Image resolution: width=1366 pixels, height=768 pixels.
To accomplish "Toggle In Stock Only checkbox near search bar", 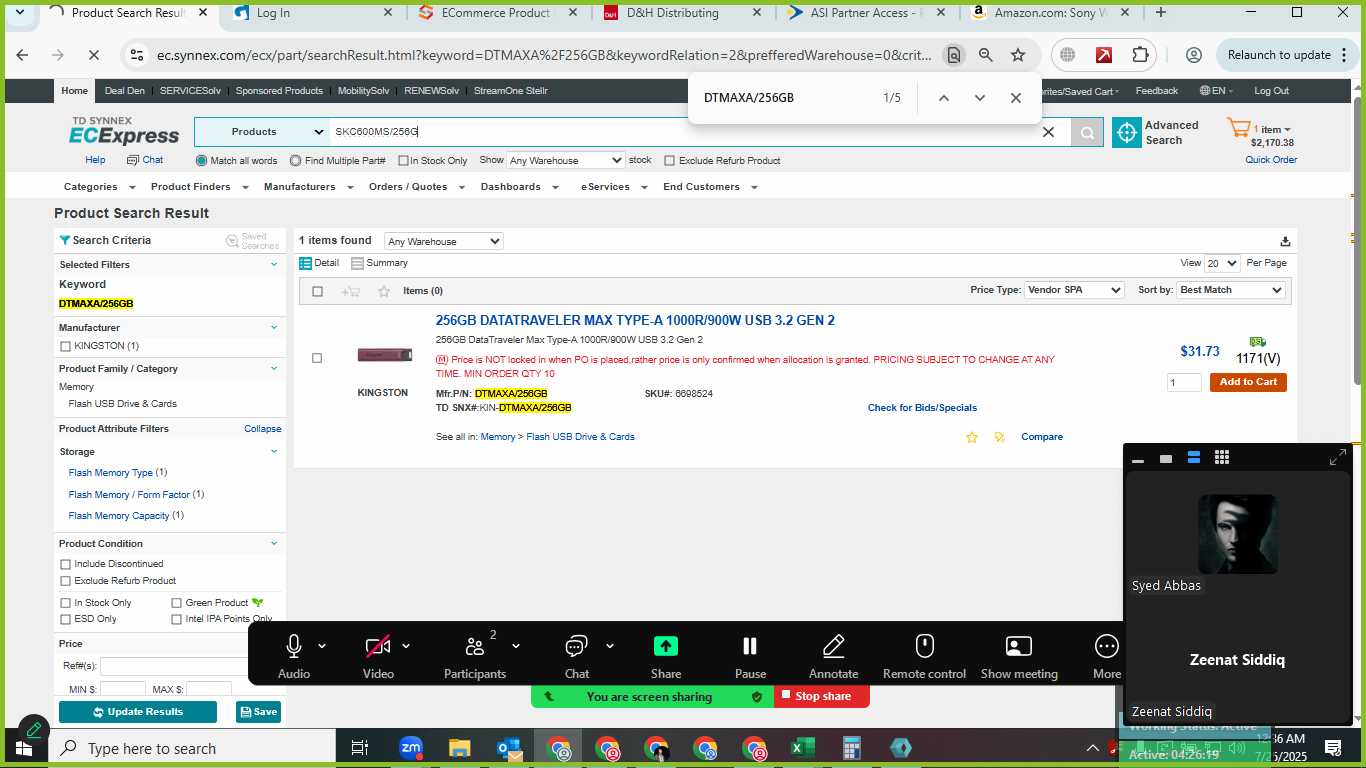I will pos(403,160).
